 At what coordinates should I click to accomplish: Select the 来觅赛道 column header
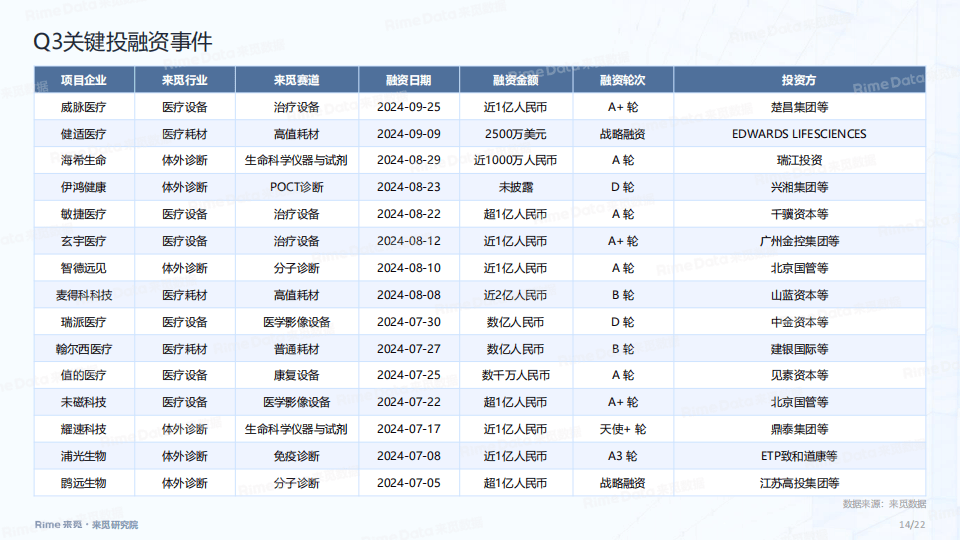click(x=297, y=80)
